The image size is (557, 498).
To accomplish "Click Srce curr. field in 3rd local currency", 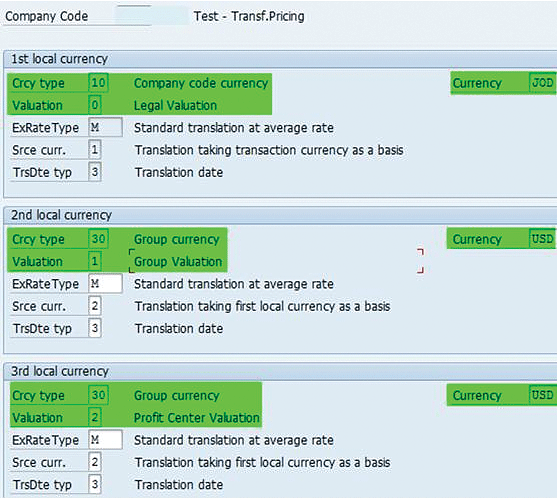I will pos(95,462).
